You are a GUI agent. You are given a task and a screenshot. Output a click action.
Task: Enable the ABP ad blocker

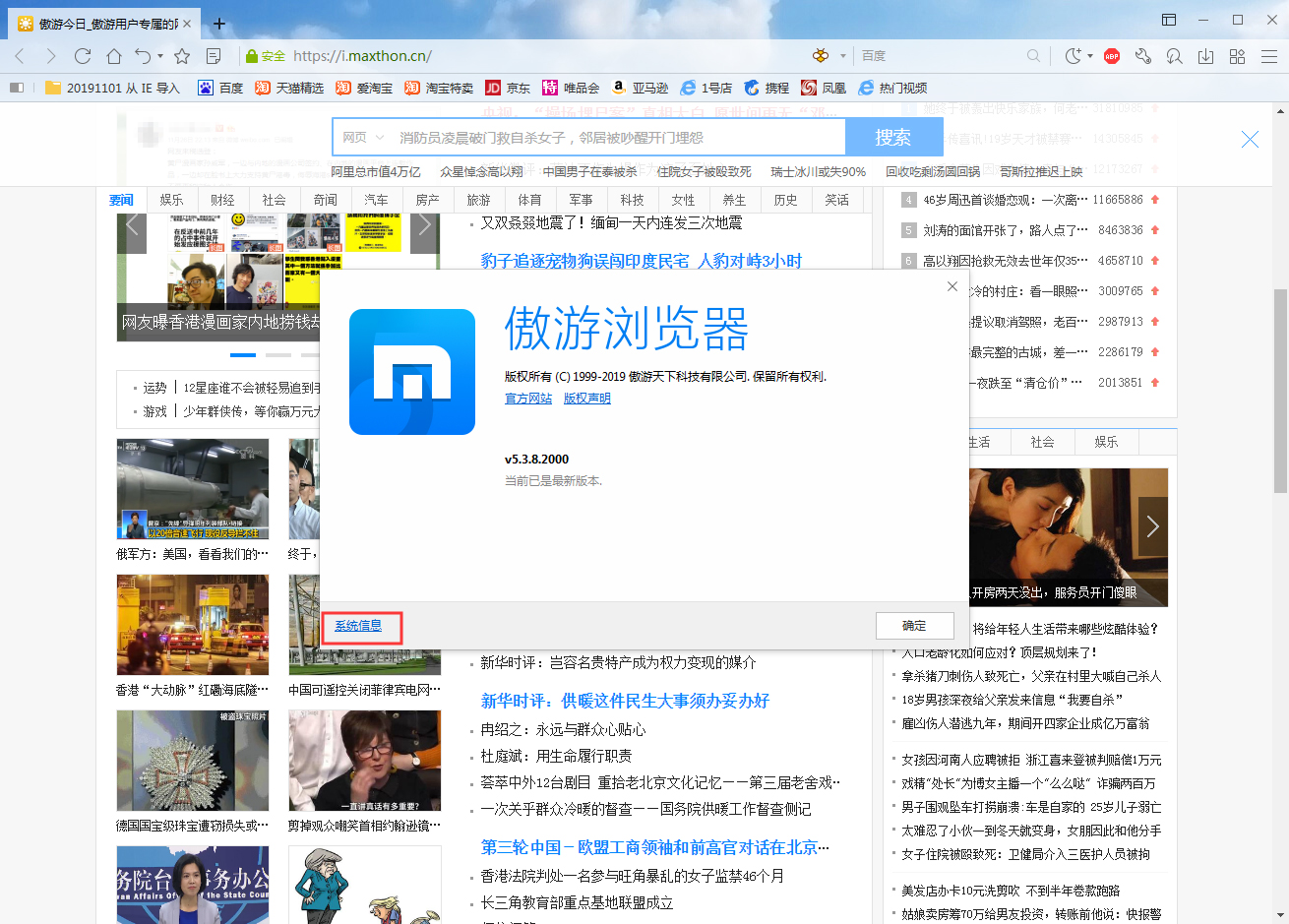tap(1110, 57)
